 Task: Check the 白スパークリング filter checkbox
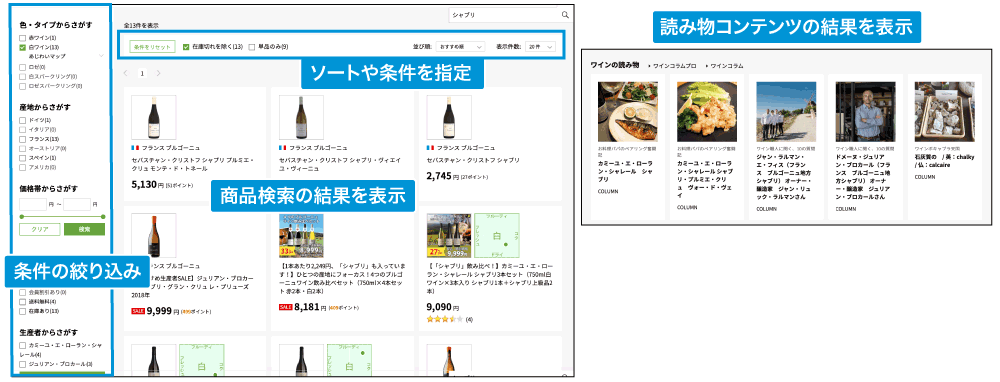[23, 76]
